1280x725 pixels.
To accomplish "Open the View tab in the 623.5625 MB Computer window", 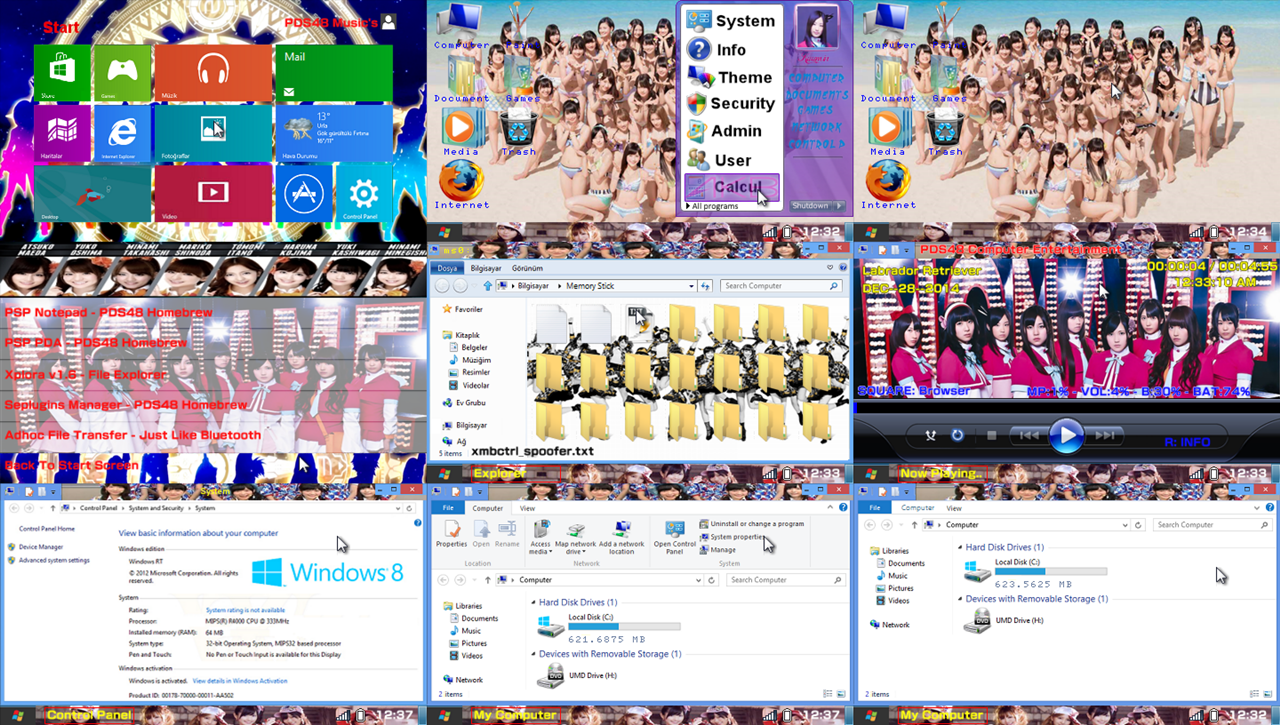I will pos(954,508).
